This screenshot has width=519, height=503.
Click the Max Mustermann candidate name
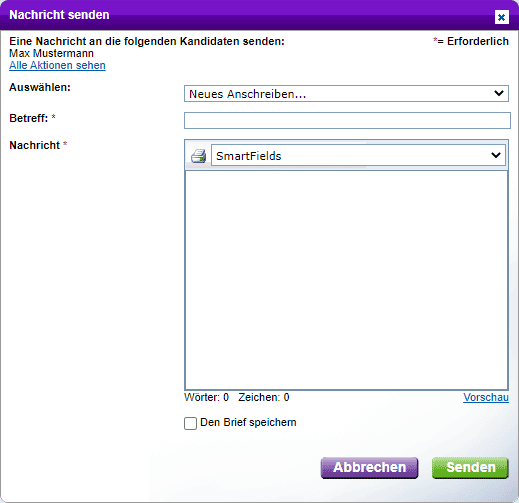(51, 53)
